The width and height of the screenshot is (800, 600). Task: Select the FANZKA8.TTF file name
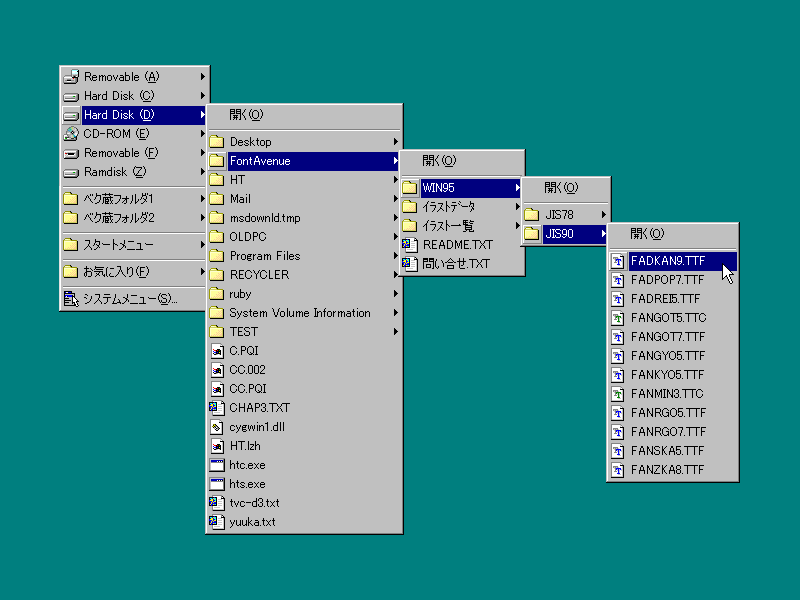(667, 470)
